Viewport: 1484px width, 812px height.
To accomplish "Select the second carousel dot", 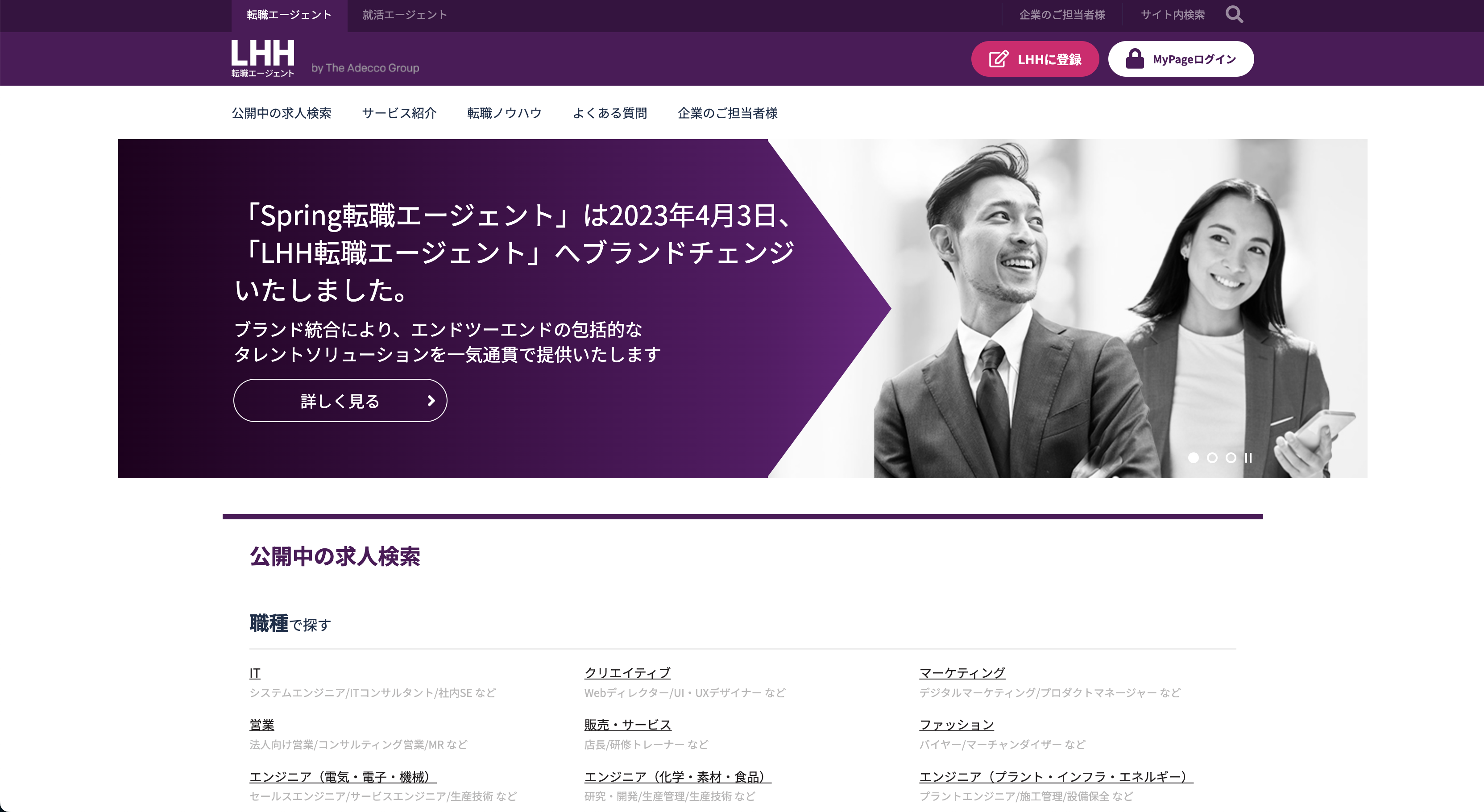I will click(1212, 458).
